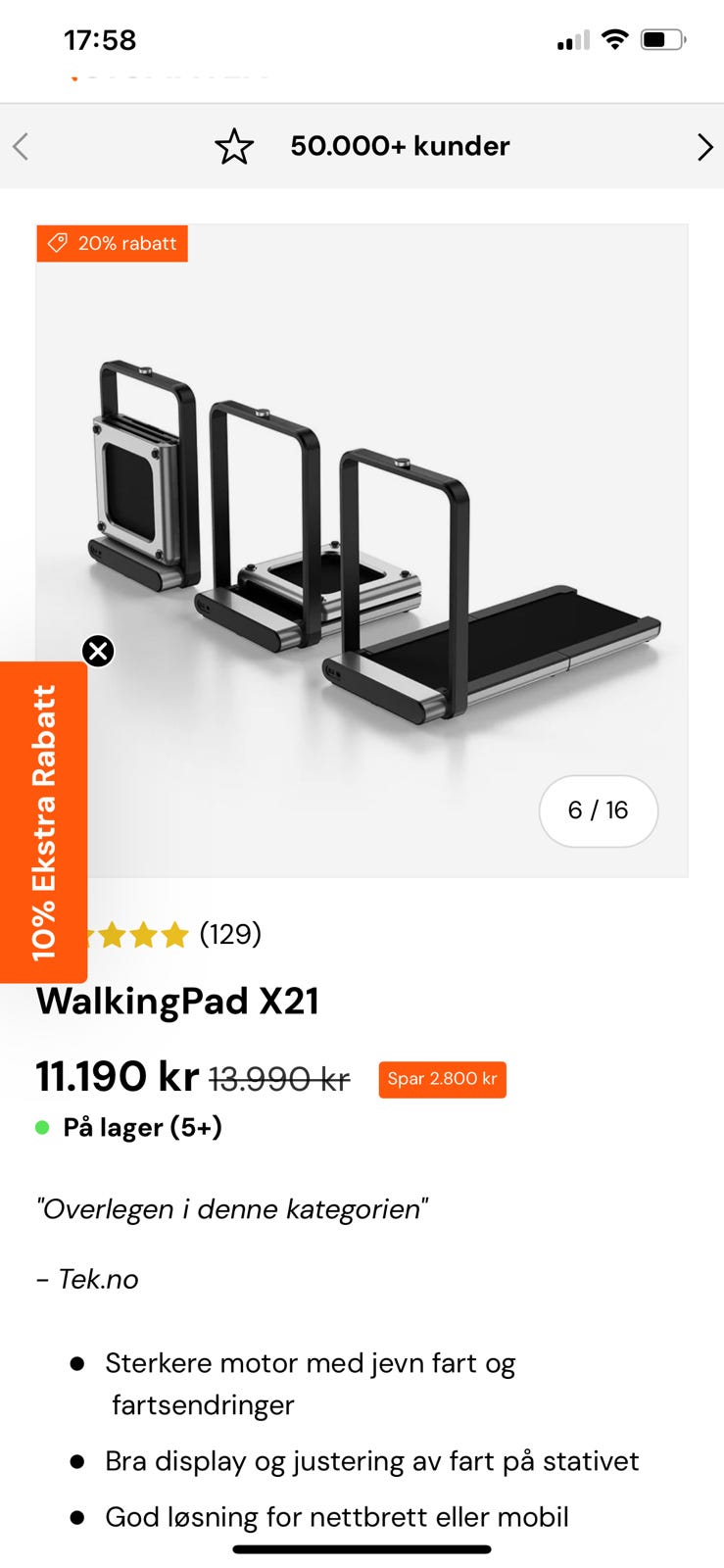Tap the iOS home indicator bar

click(x=362, y=1549)
